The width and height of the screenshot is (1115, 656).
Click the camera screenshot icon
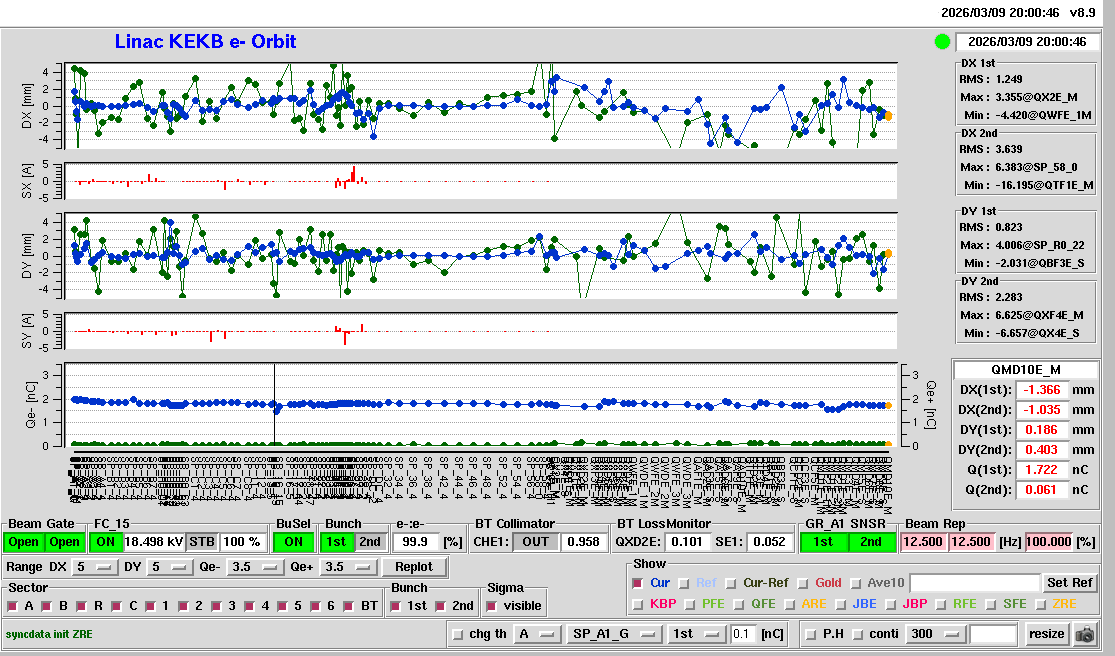point(1084,634)
